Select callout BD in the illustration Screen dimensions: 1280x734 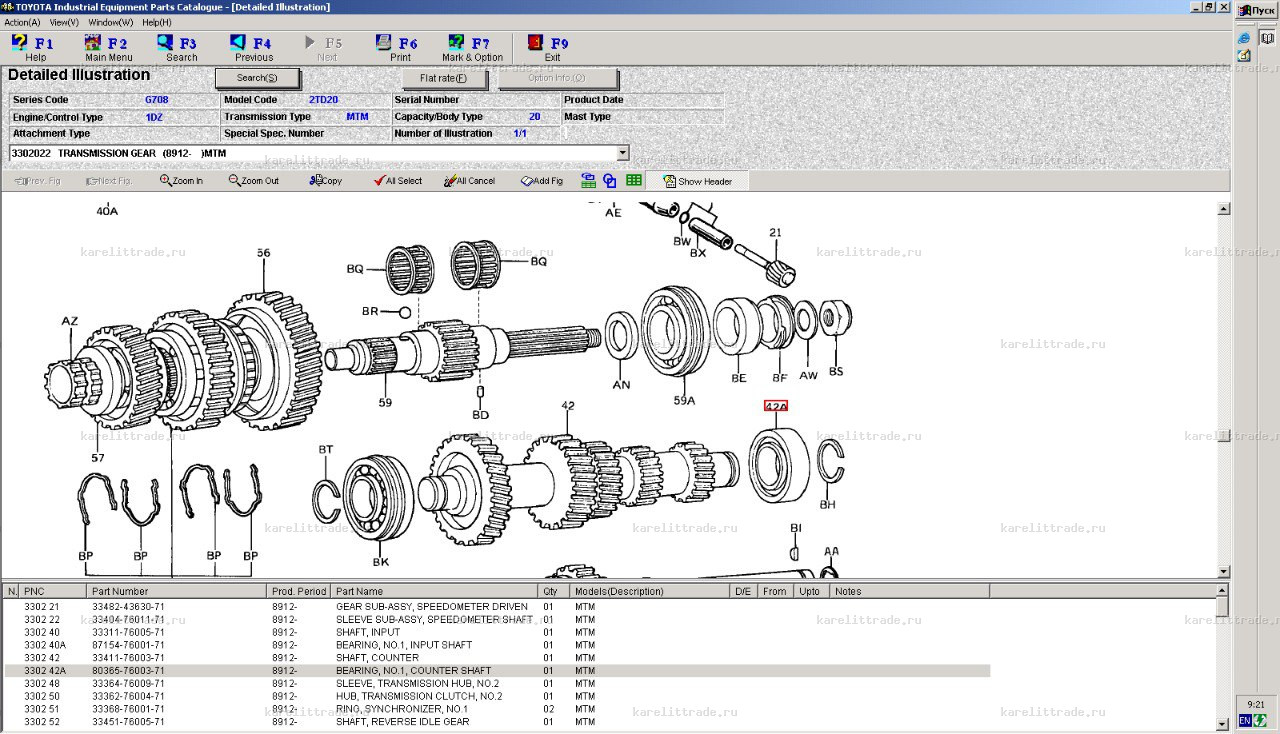(480, 413)
